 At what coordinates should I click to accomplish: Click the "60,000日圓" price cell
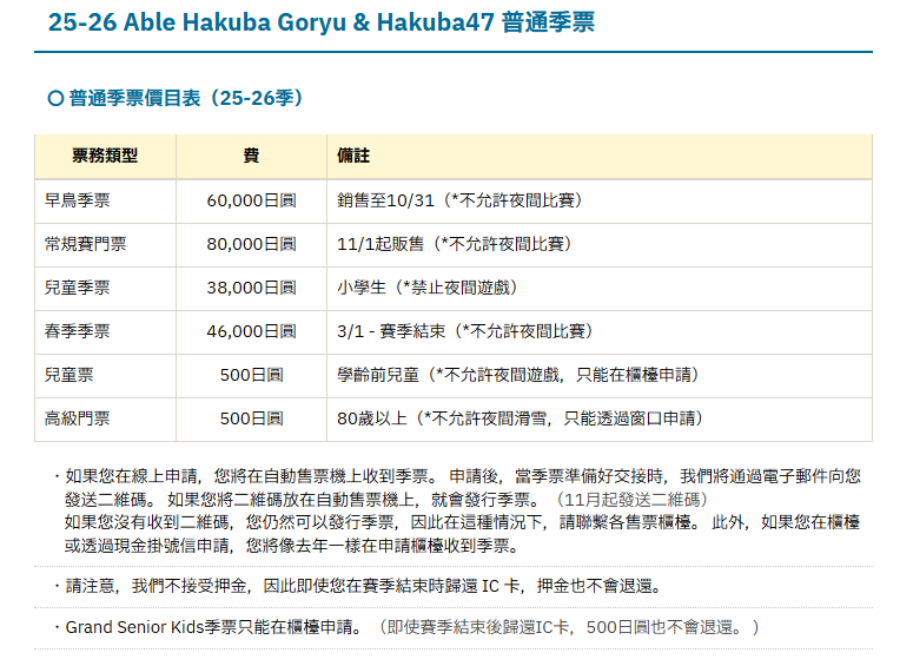[x=251, y=201]
